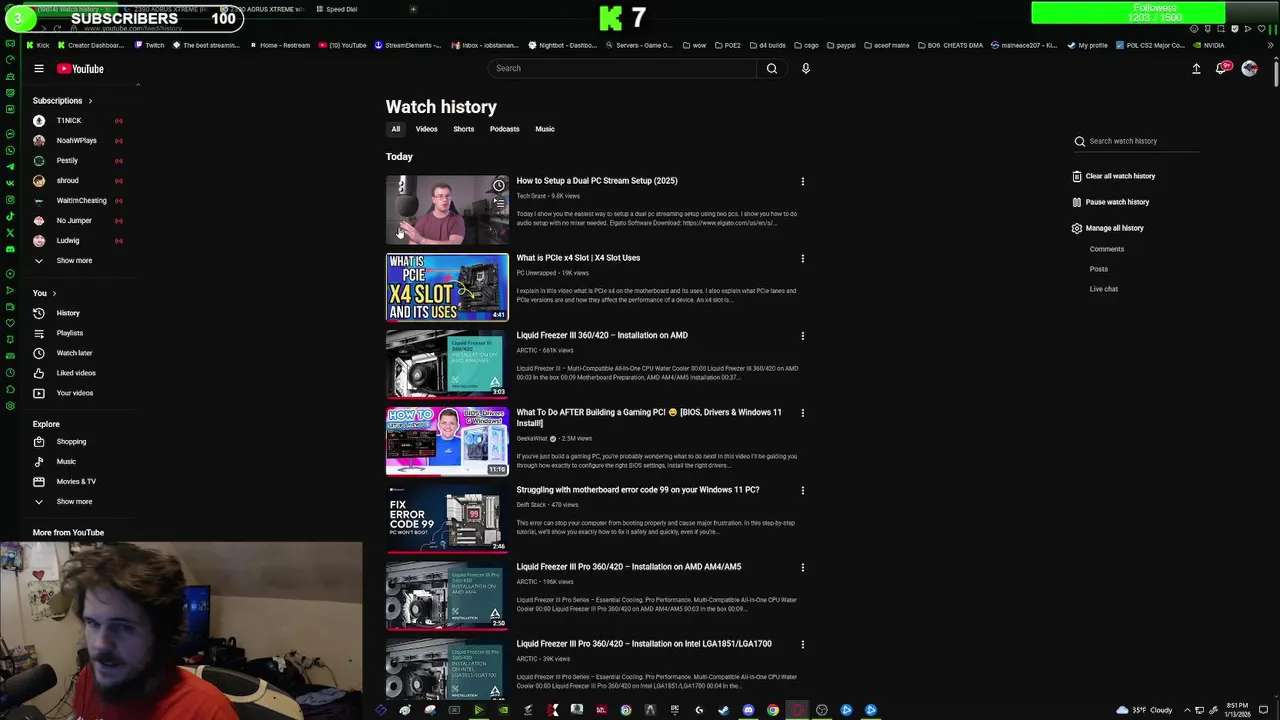Expand the Subscriptions heading chevron
1280x720 pixels.
(90, 101)
